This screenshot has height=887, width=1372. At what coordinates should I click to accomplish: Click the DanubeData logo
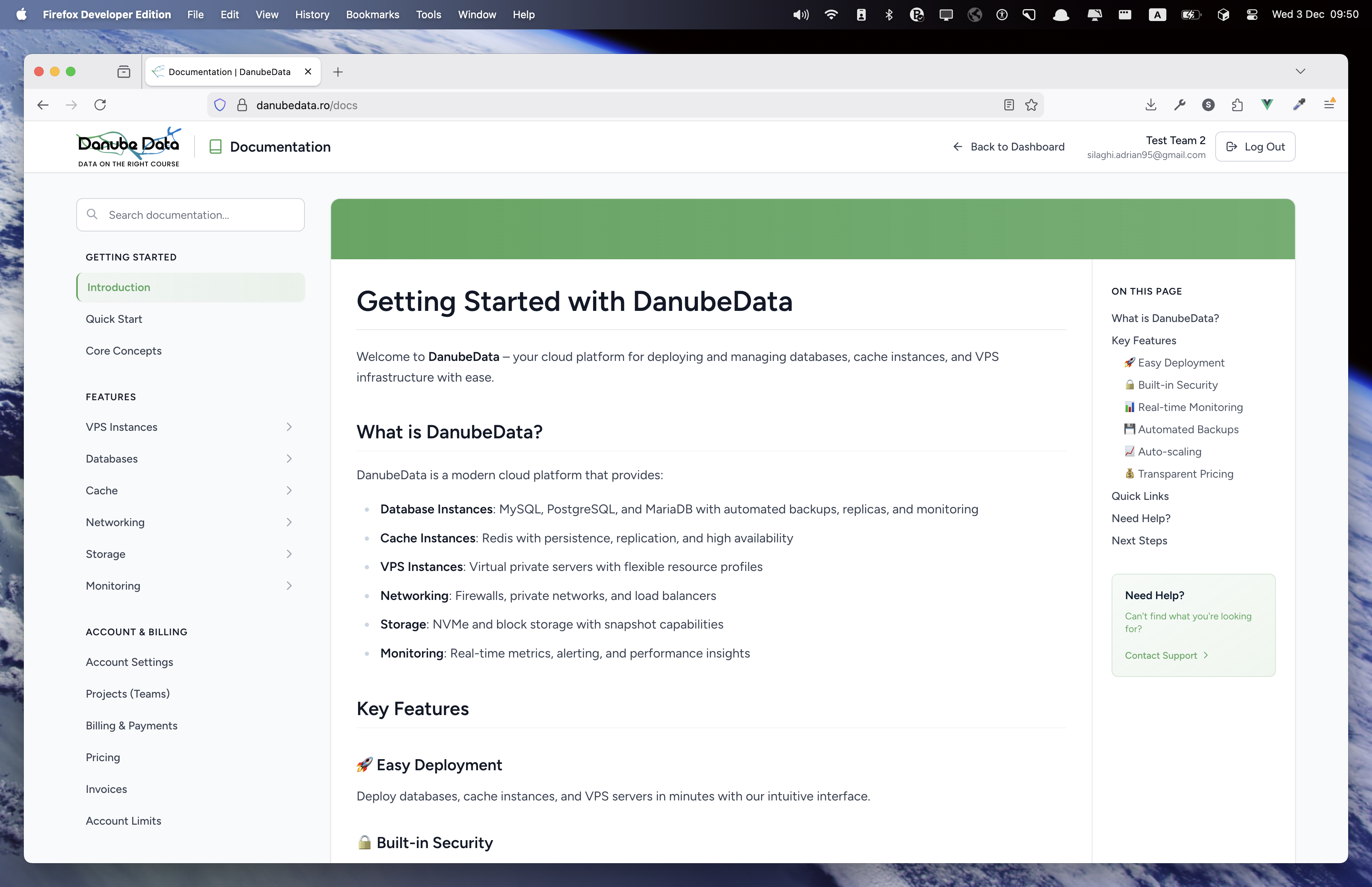tap(128, 146)
